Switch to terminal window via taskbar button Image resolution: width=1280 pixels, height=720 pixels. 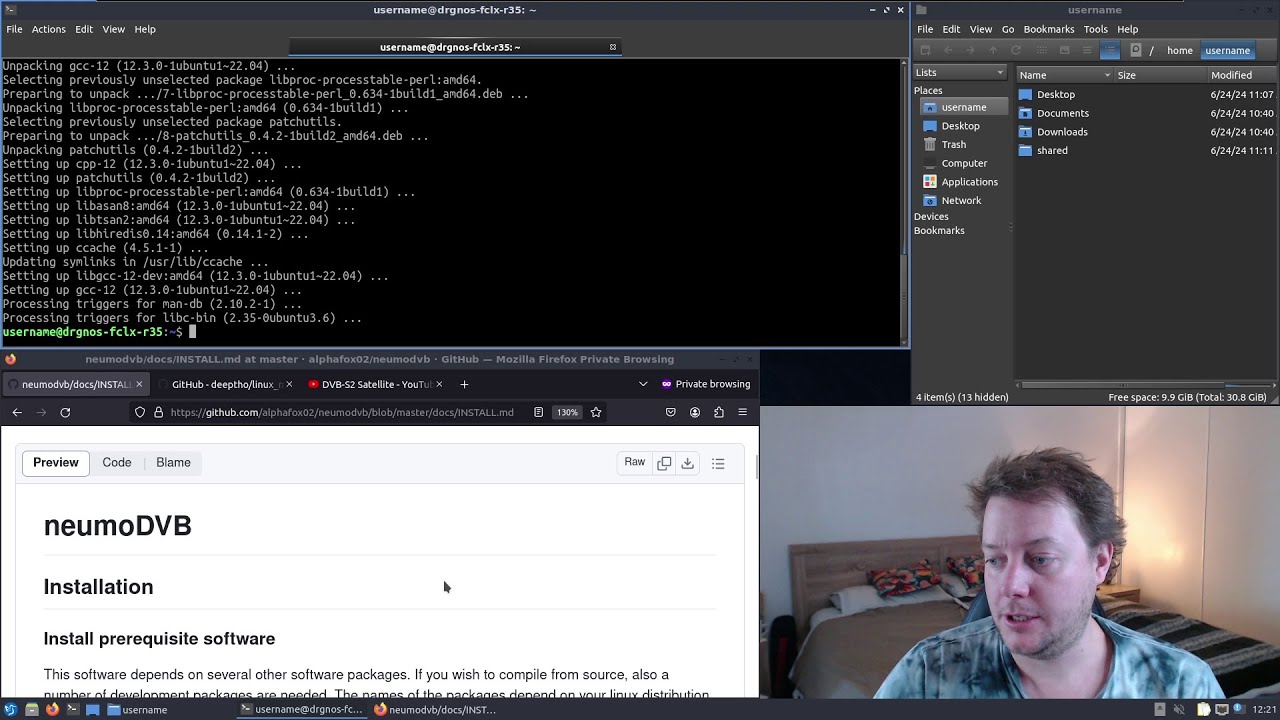click(x=301, y=710)
